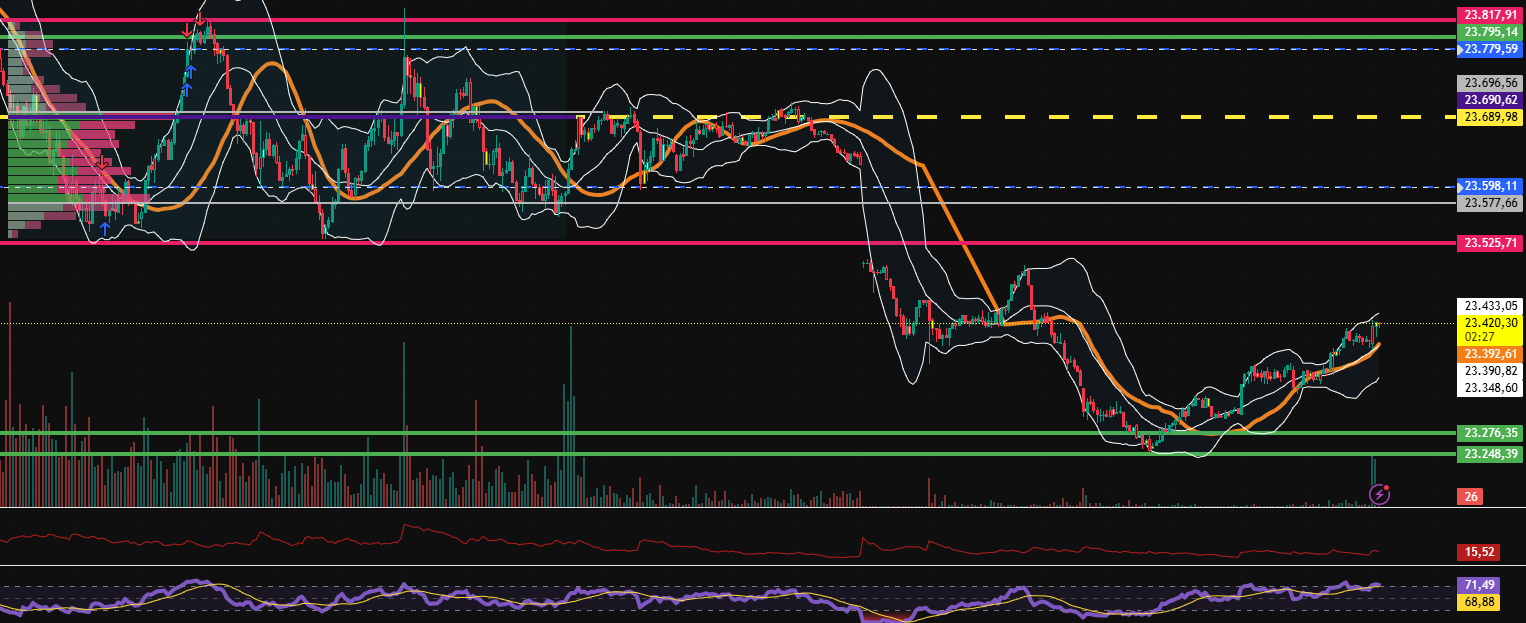
Task: Click the red 23.525,71 price label
Action: 1491,242
